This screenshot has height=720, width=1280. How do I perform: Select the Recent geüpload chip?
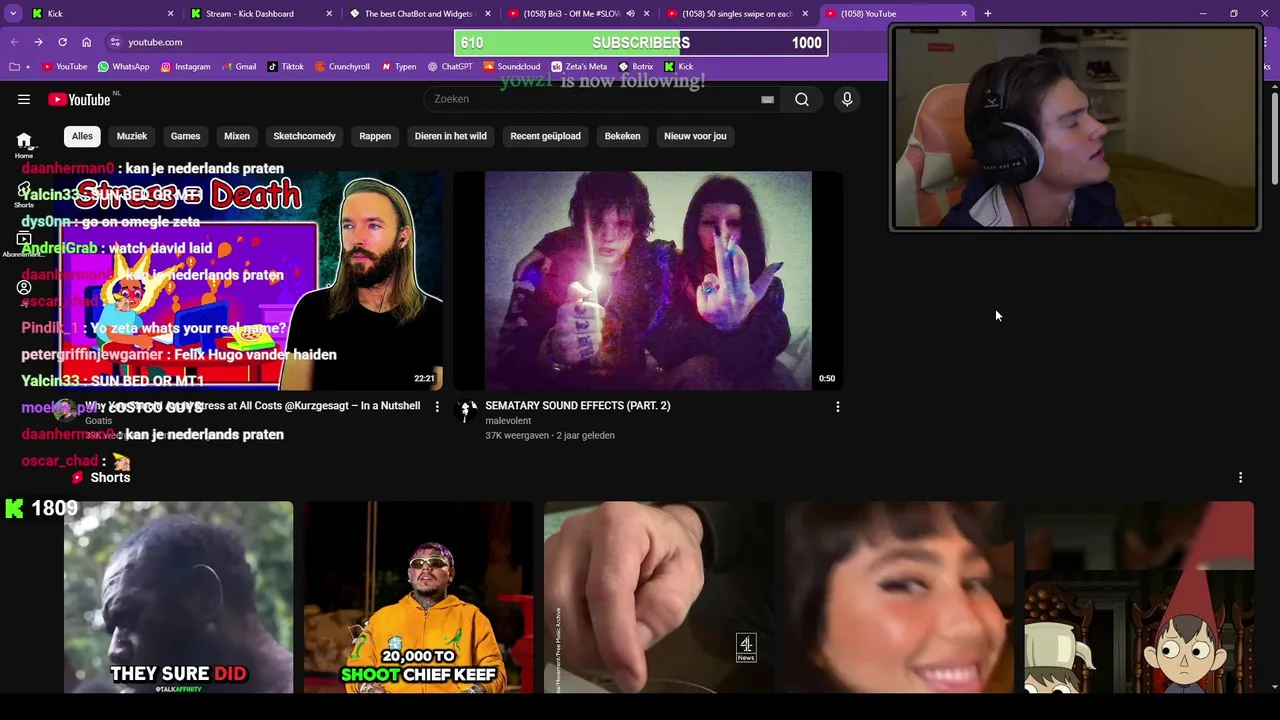coord(545,136)
